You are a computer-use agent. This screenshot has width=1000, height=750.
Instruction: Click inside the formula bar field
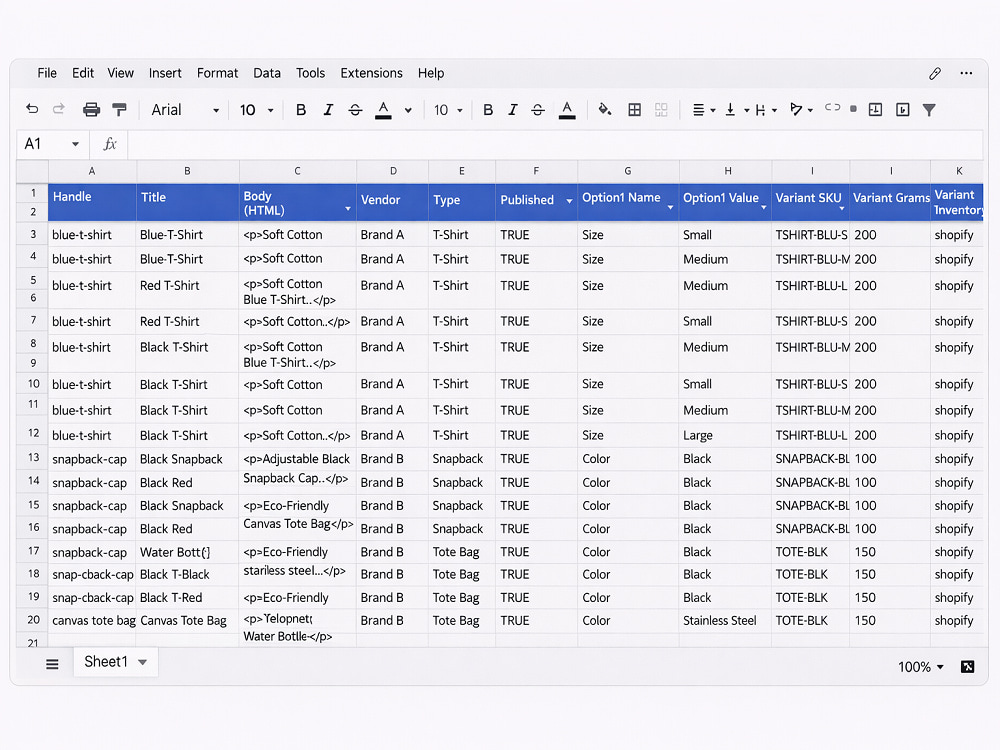click(x=555, y=144)
